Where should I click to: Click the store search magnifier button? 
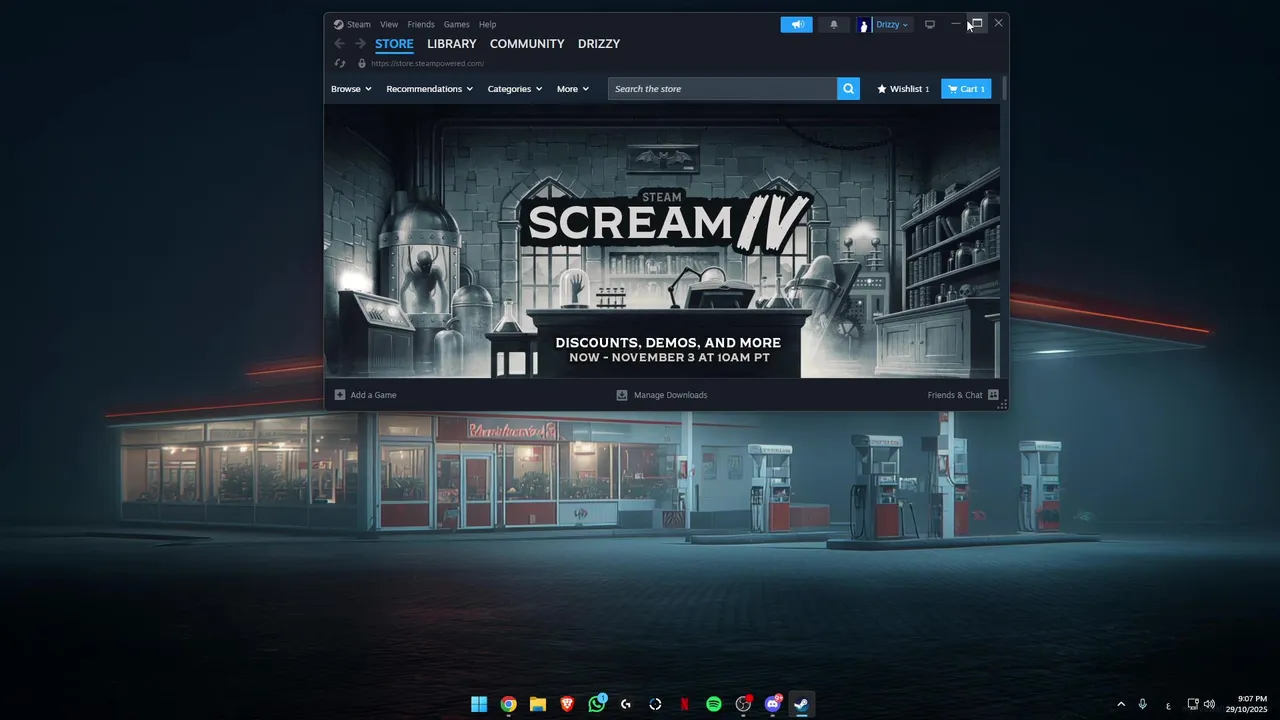coord(849,89)
